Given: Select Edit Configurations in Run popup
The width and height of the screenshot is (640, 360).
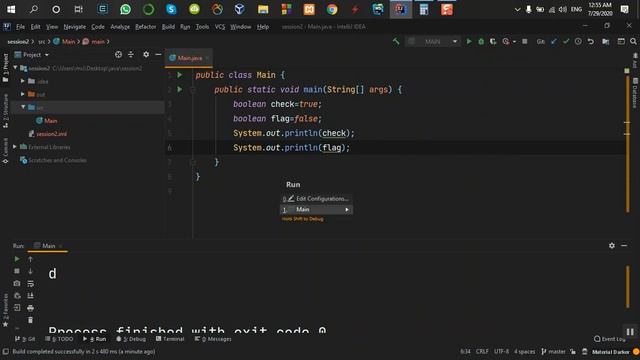Looking at the screenshot, I should 316,199.
